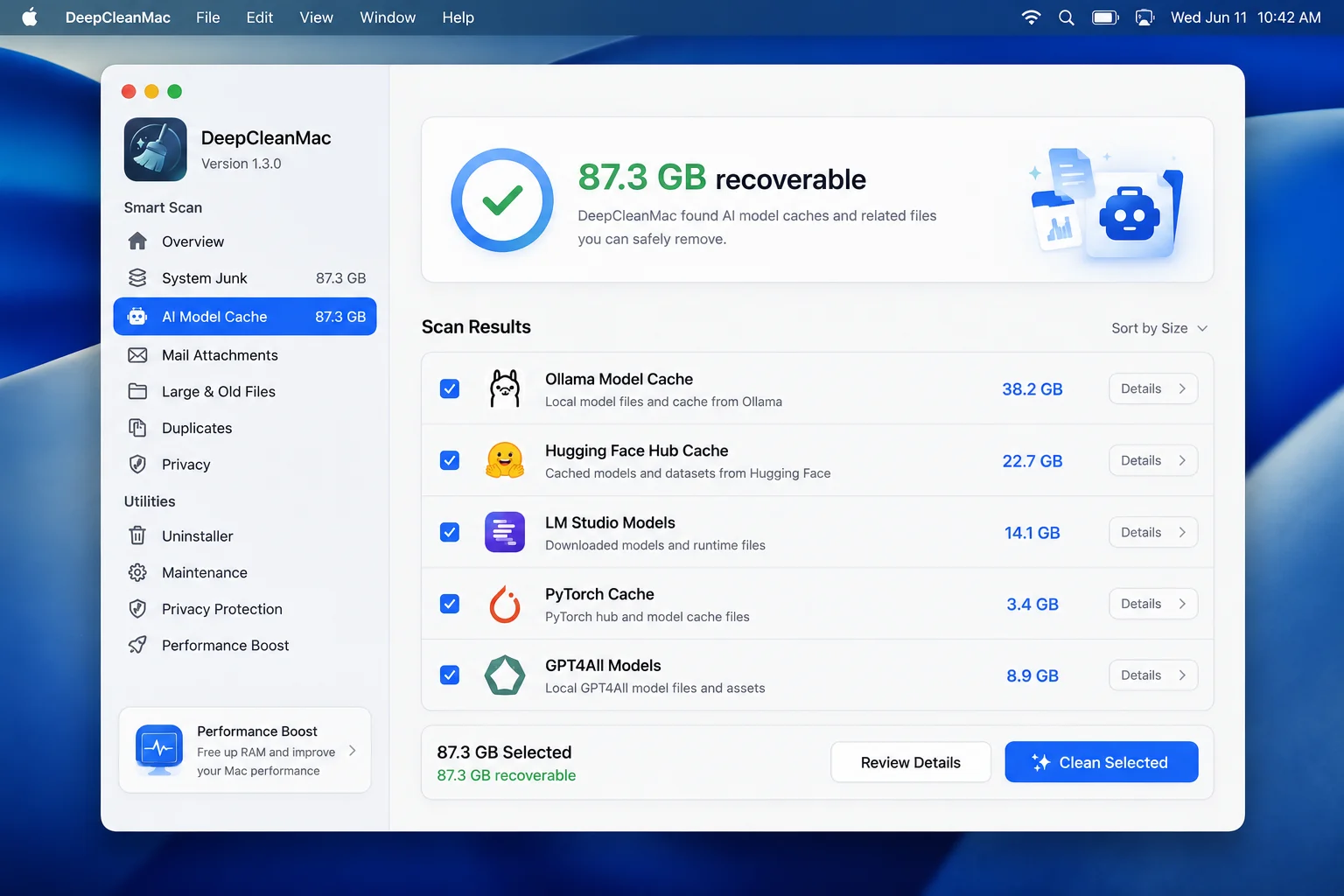Click the DeepCleanMac broom app icon
Image resolution: width=1344 pixels, height=896 pixels.
[x=156, y=150]
